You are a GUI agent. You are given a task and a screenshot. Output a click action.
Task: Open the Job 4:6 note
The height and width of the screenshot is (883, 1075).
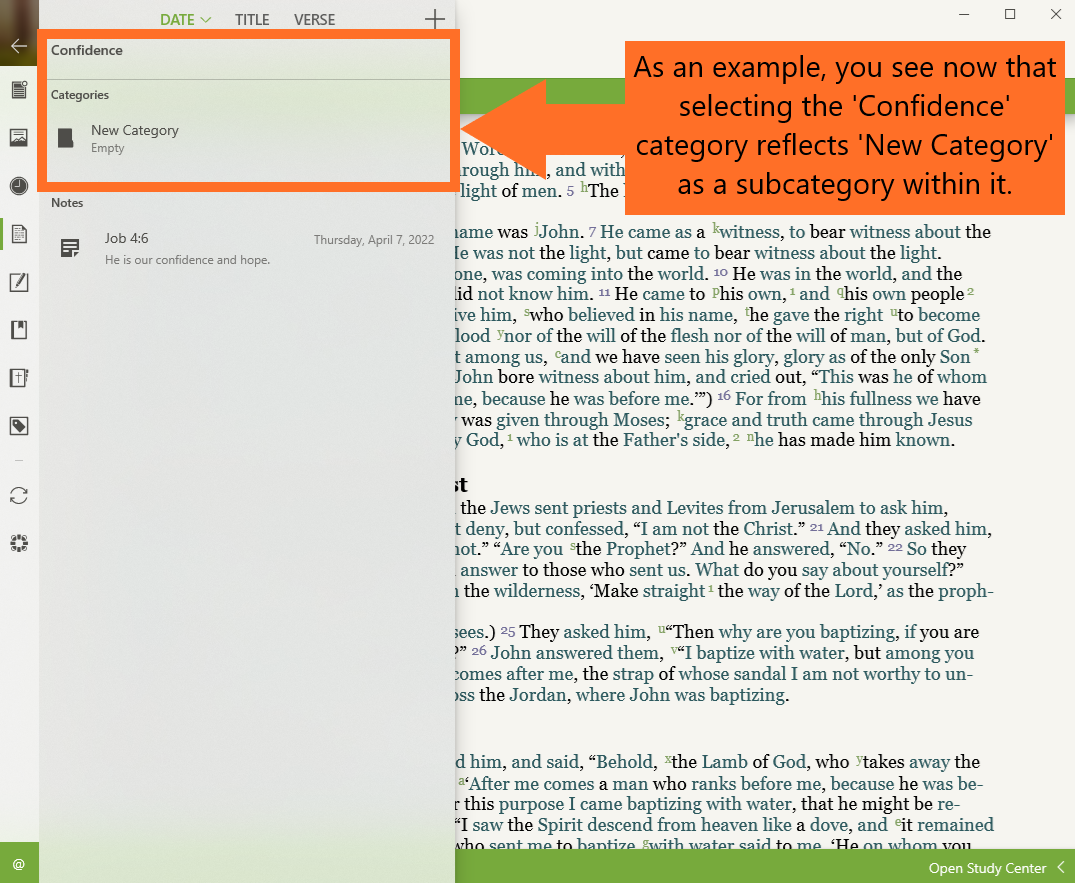[186, 248]
